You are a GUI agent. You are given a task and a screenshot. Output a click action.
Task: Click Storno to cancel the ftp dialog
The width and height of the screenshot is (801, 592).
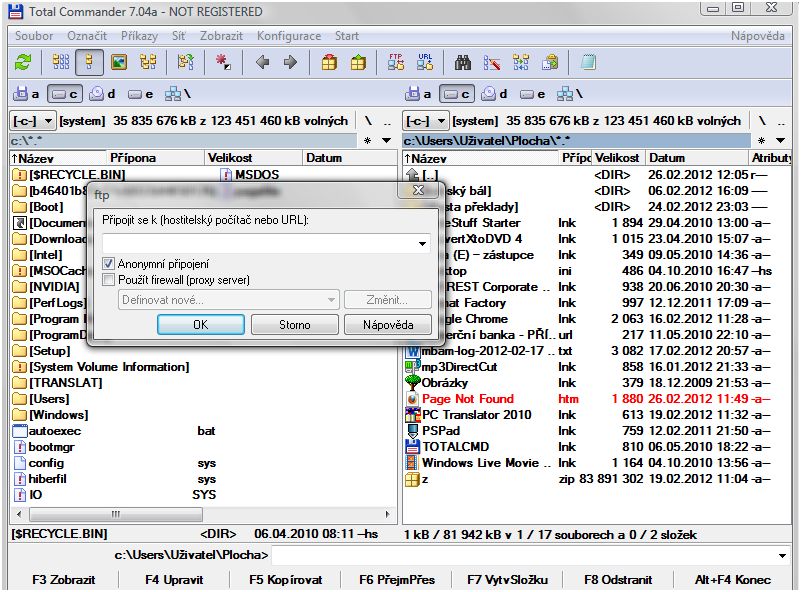[294, 325]
